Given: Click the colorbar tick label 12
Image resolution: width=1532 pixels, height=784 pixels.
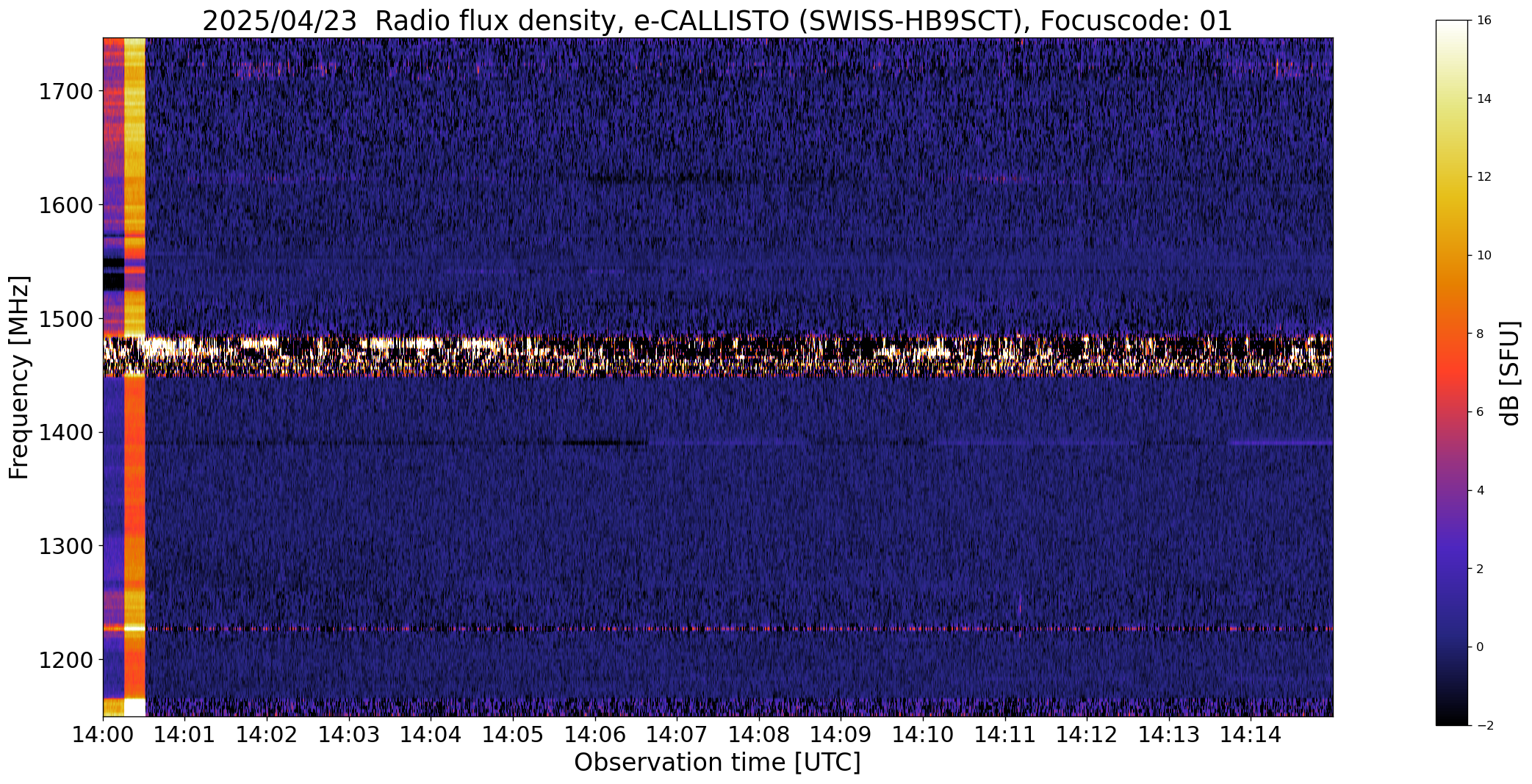Looking at the screenshot, I should (x=1484, y=177).
